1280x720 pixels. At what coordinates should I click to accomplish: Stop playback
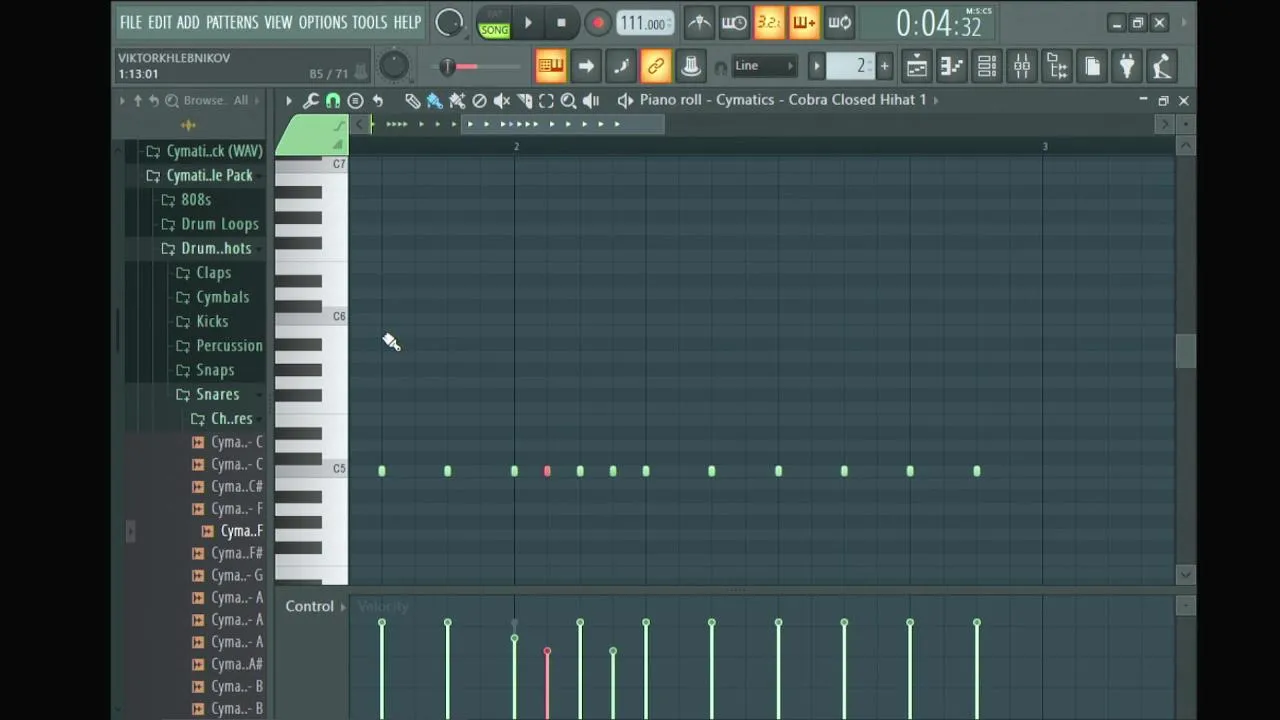click(x=561, y=22)
